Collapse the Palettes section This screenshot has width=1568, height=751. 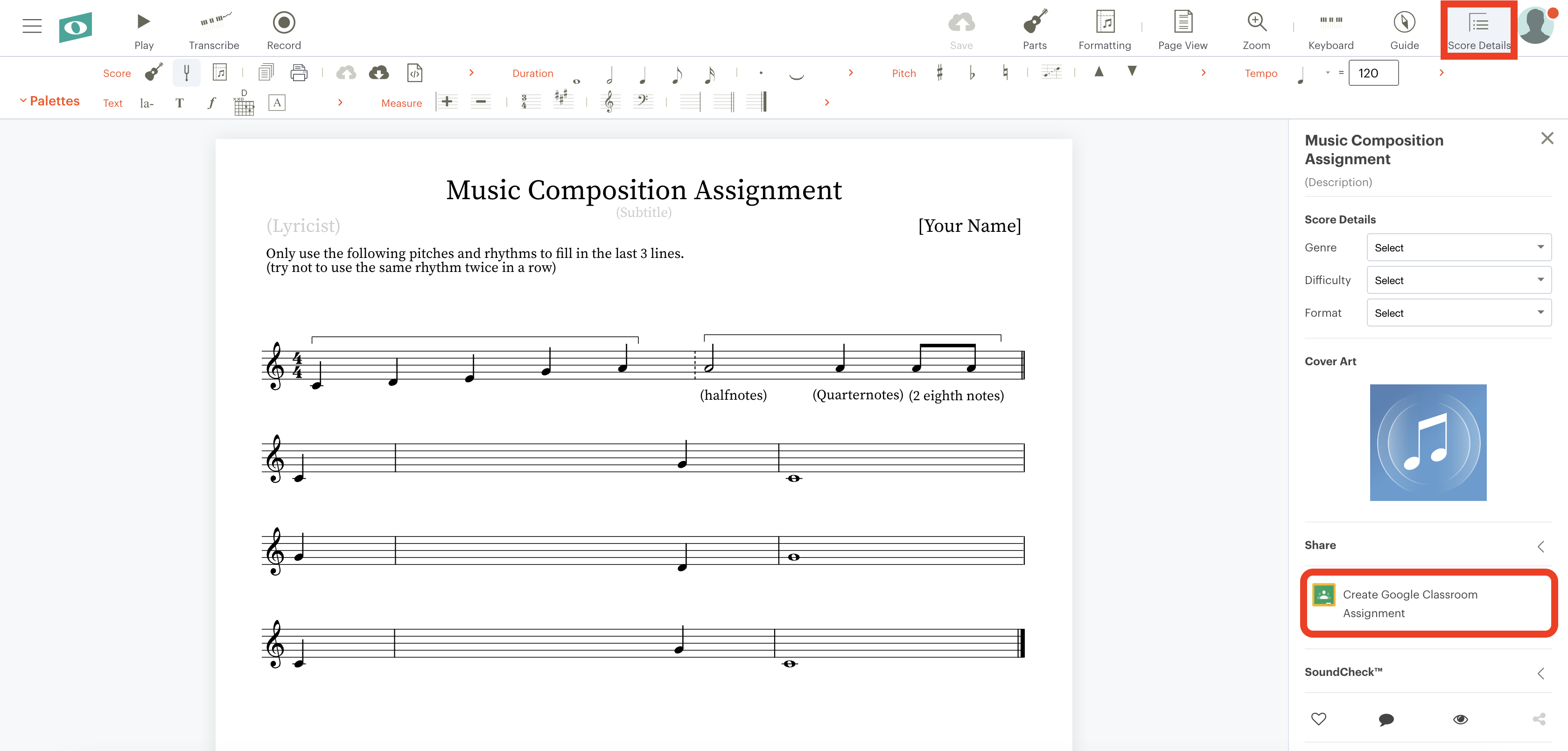pos(49,101)
